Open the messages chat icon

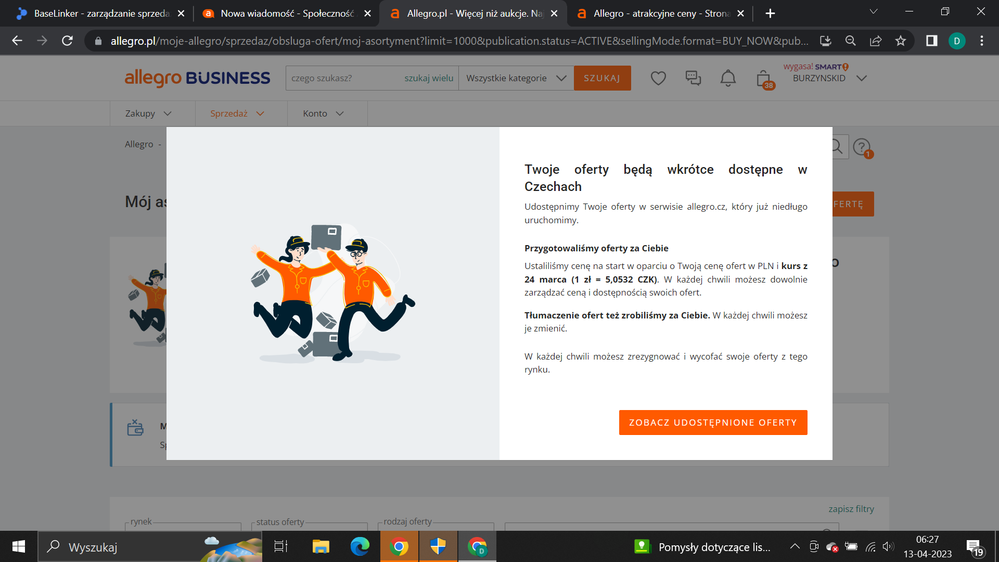tap(693, 78)
